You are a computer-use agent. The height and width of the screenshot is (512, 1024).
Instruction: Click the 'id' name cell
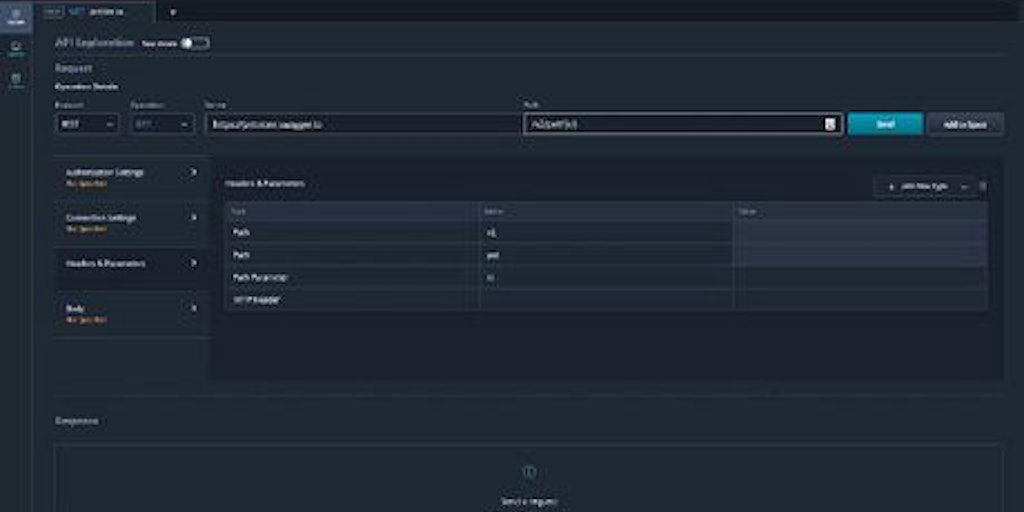[606, 278]
